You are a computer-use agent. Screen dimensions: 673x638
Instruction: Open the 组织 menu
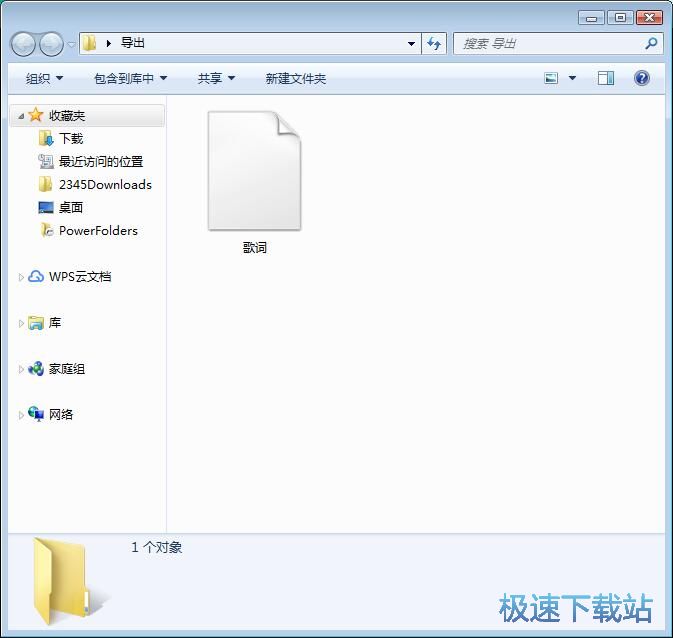[44, 79]
